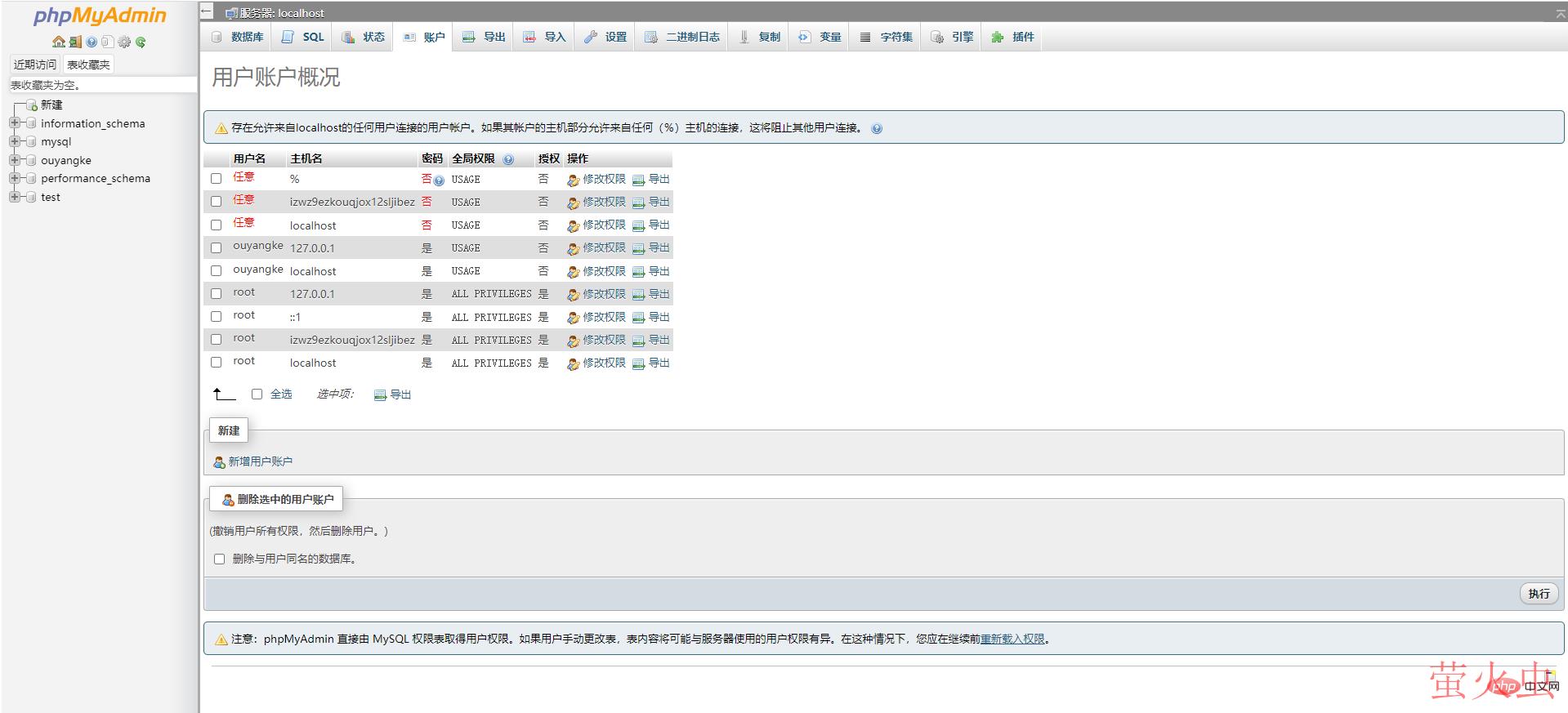Select checkbox for ouyangke localhost row

[x=217, y=270]
